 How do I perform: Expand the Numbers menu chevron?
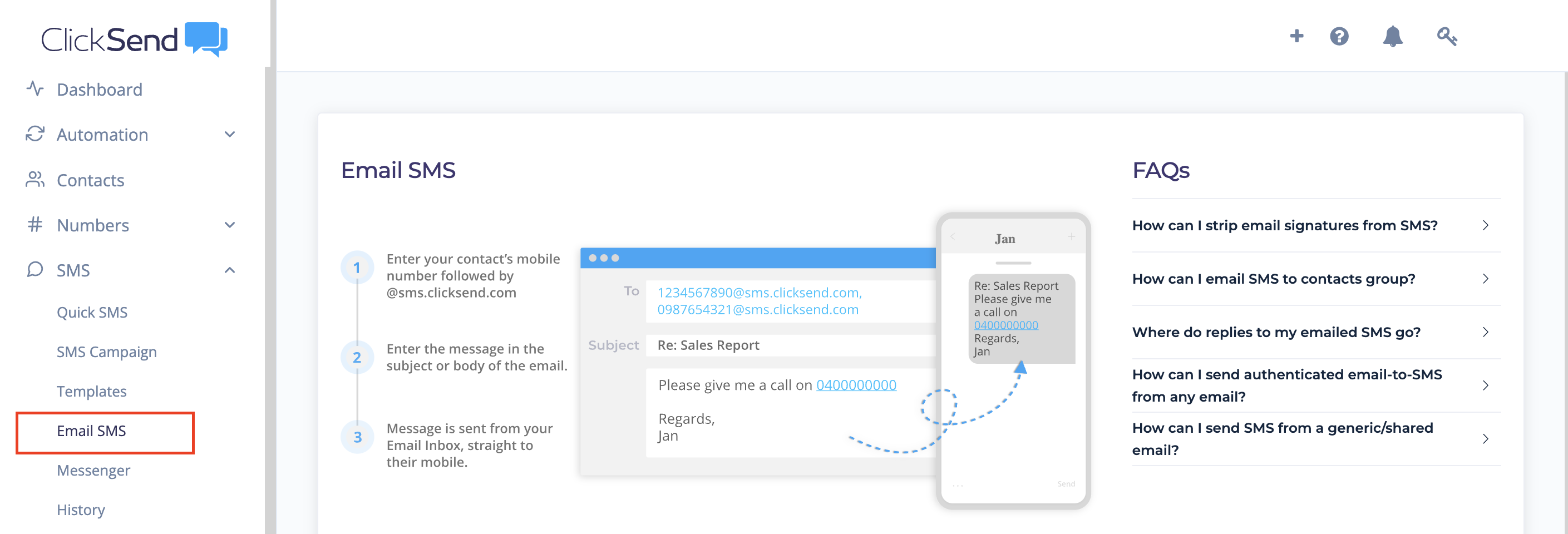point(229,225)
